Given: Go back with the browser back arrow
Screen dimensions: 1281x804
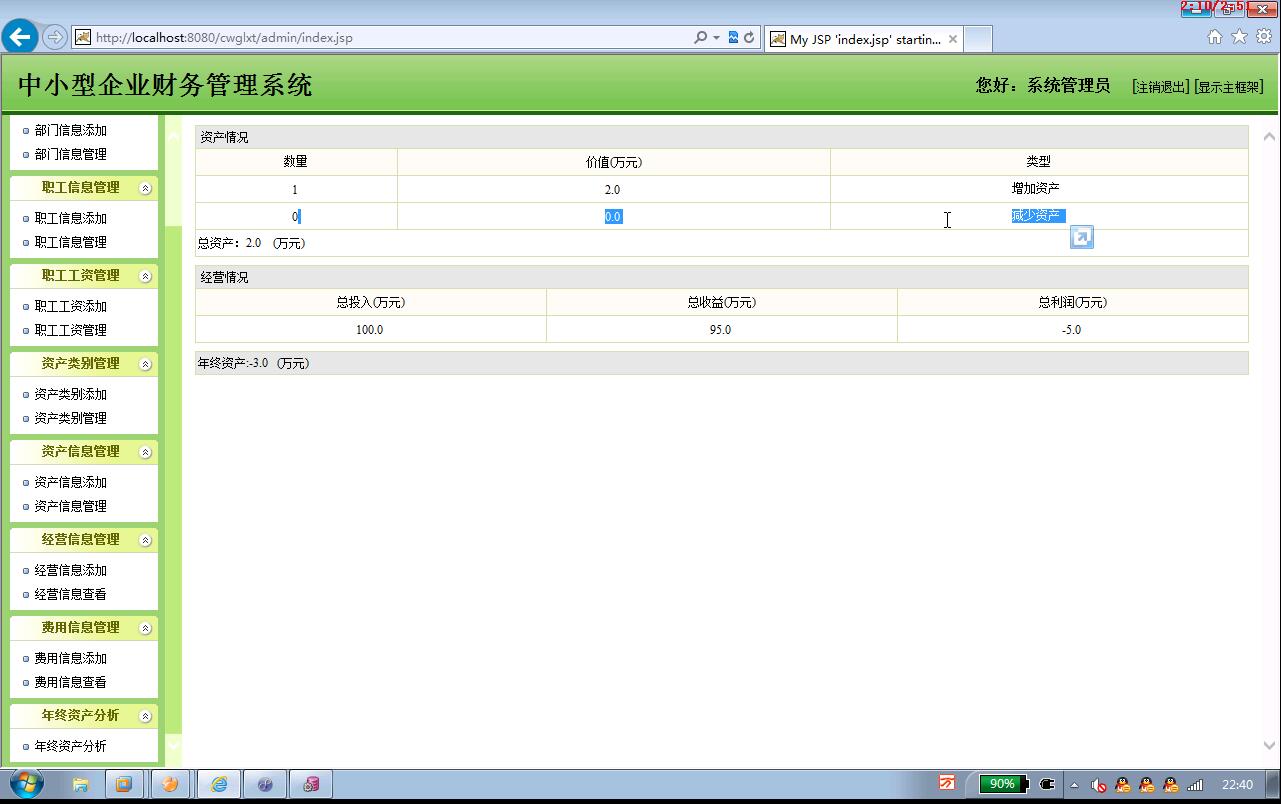Looking at the screenshot, I should pyautogui.click(x=20, y=37).
